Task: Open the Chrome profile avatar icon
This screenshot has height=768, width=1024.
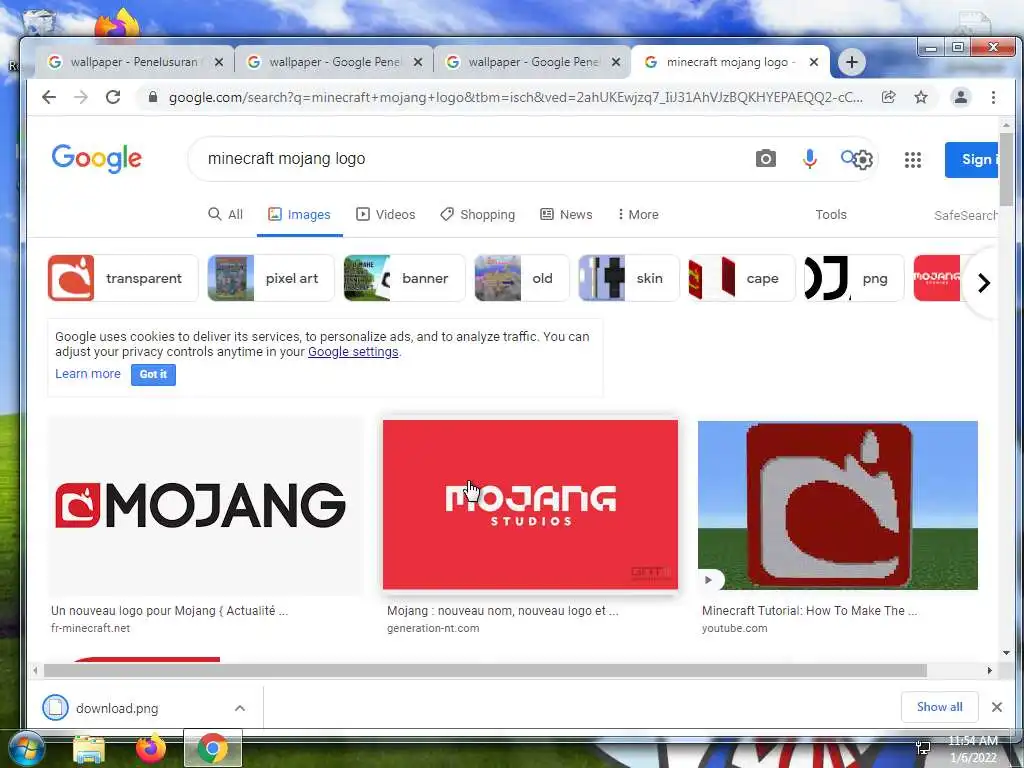Action: coord(961,97)
